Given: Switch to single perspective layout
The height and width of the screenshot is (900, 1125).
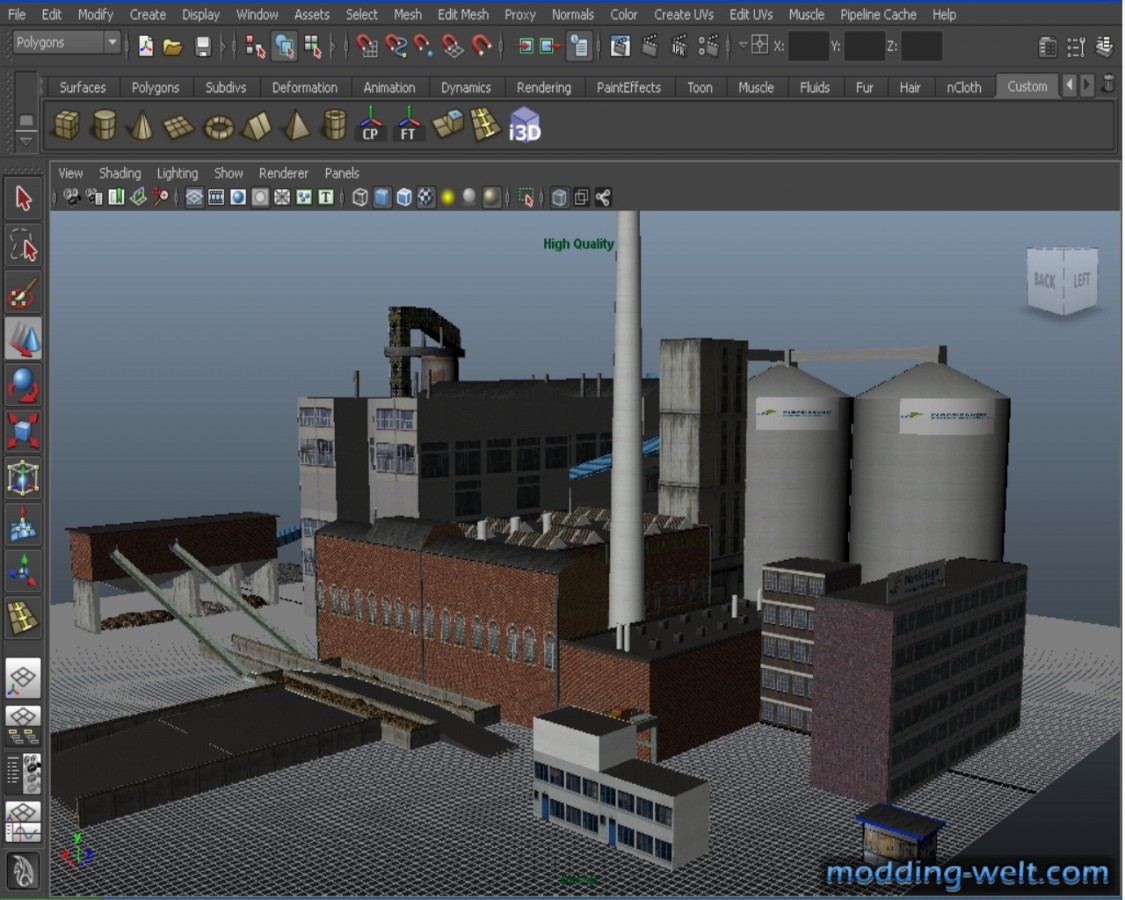Looking at the screenshot, I should (23, 678).
